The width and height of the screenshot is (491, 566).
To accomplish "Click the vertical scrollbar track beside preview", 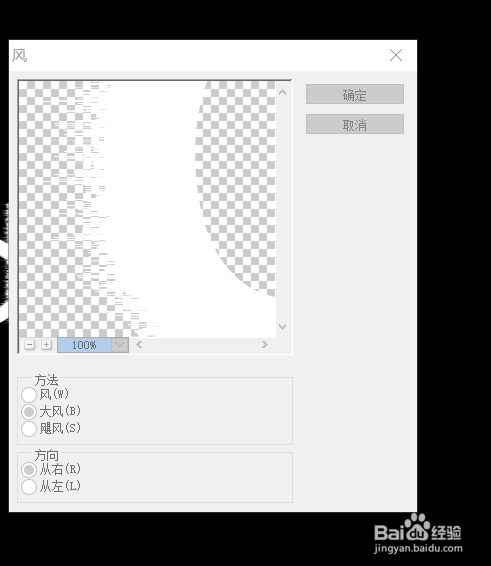I will click(x=283, y=209).
